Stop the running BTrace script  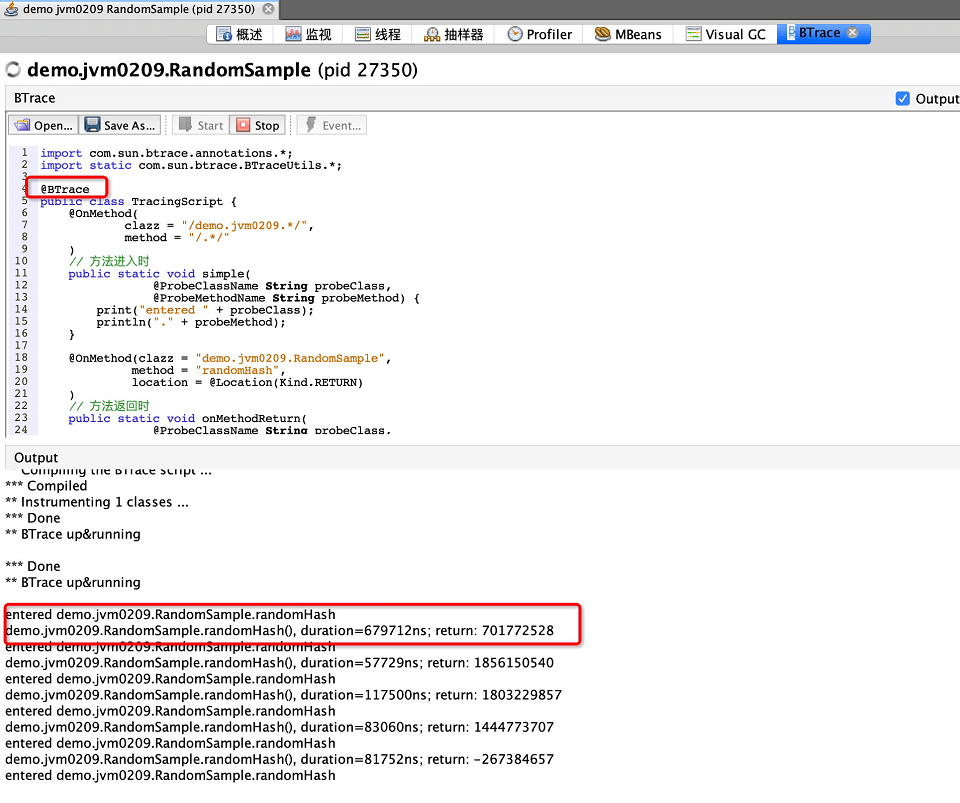tap(257, 125)
